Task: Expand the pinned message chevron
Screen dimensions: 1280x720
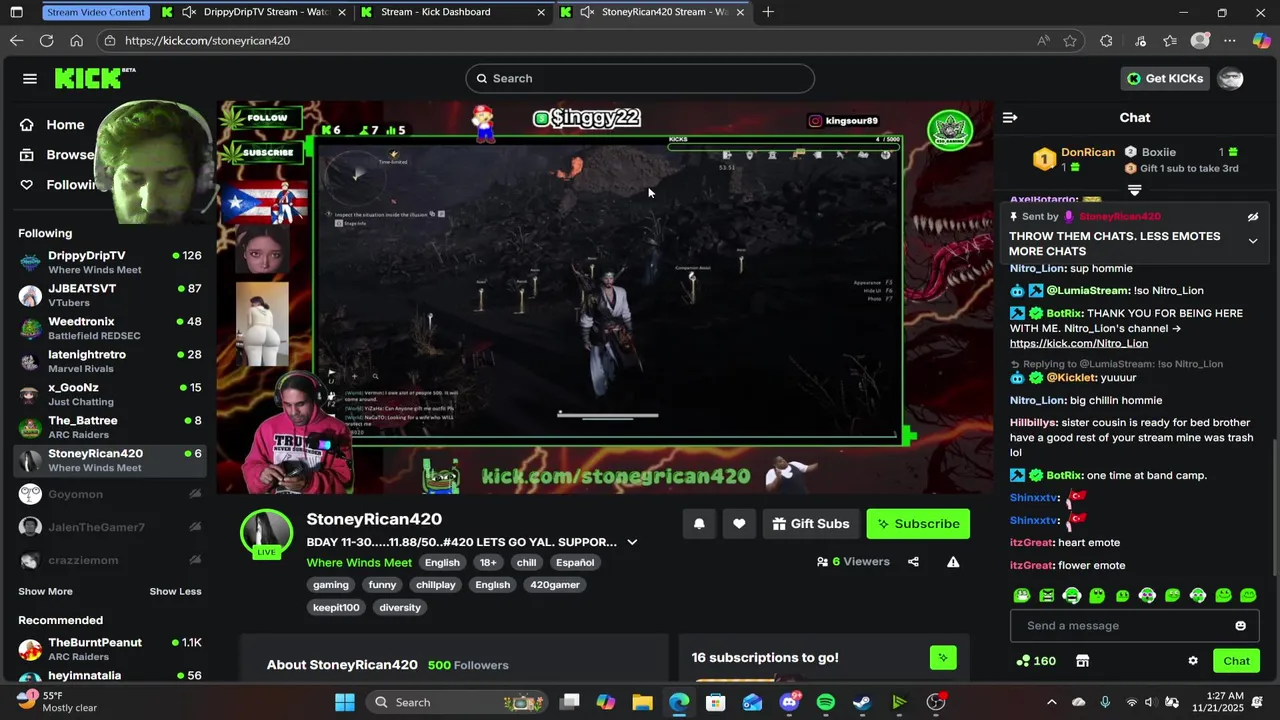Action: [x=1252, y=241]
